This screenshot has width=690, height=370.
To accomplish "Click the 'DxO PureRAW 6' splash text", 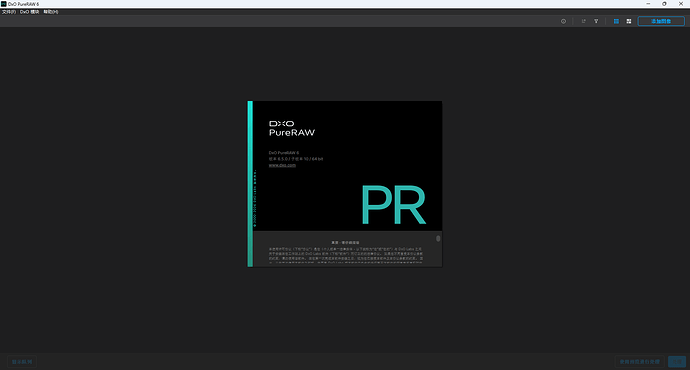I will 284,153.
